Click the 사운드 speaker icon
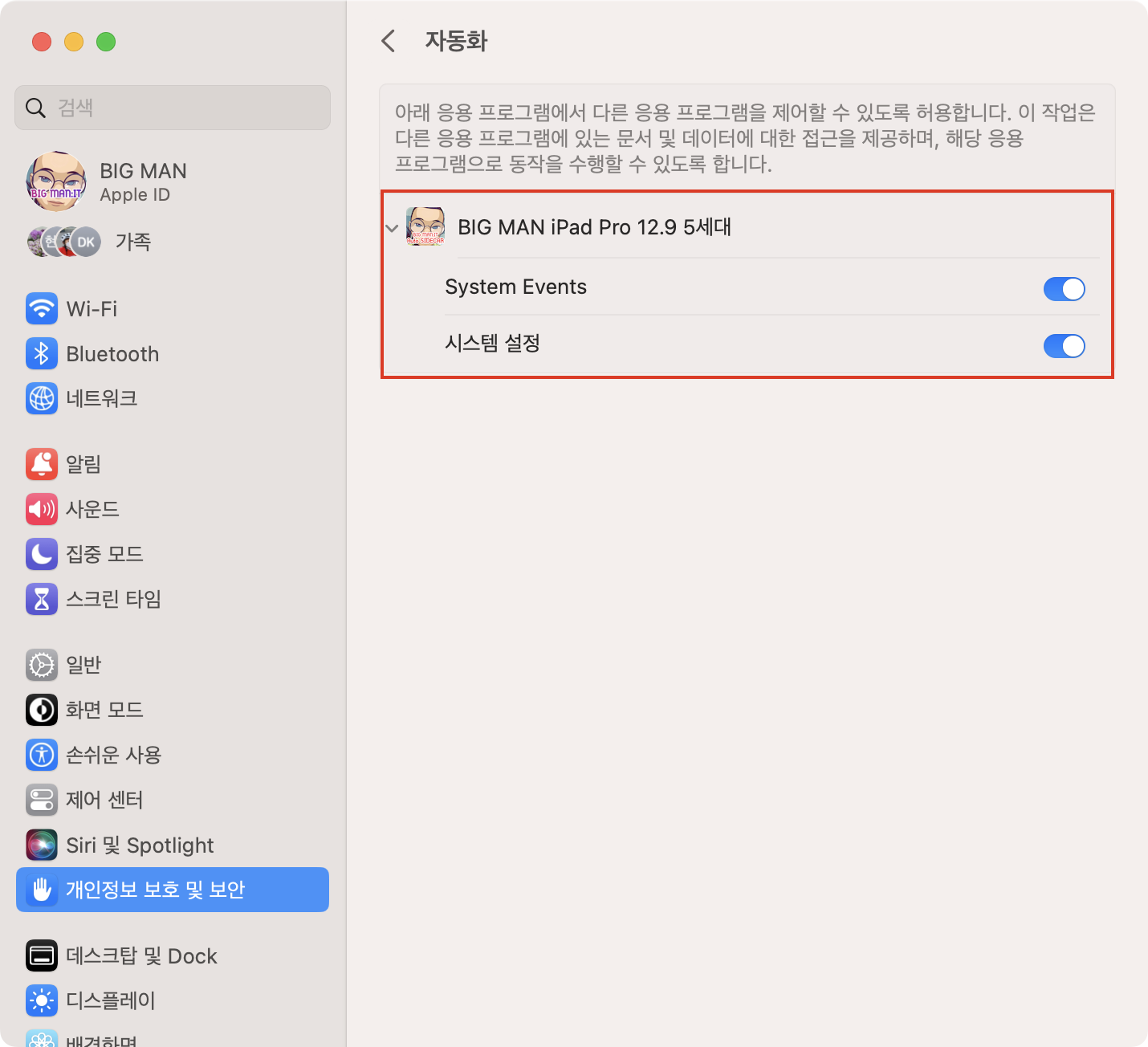Image resolution: width=1148 pixels, height=1047 pixels. [42, 509]
